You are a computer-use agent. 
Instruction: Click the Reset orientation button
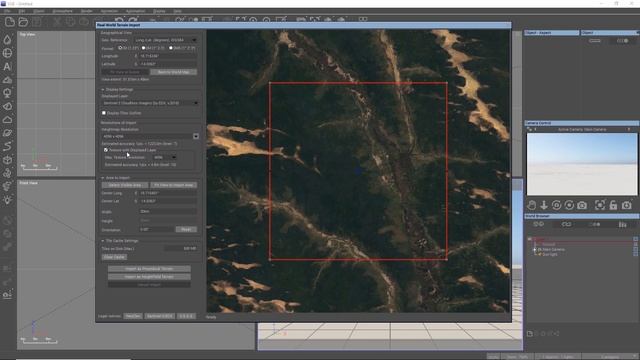186,229
